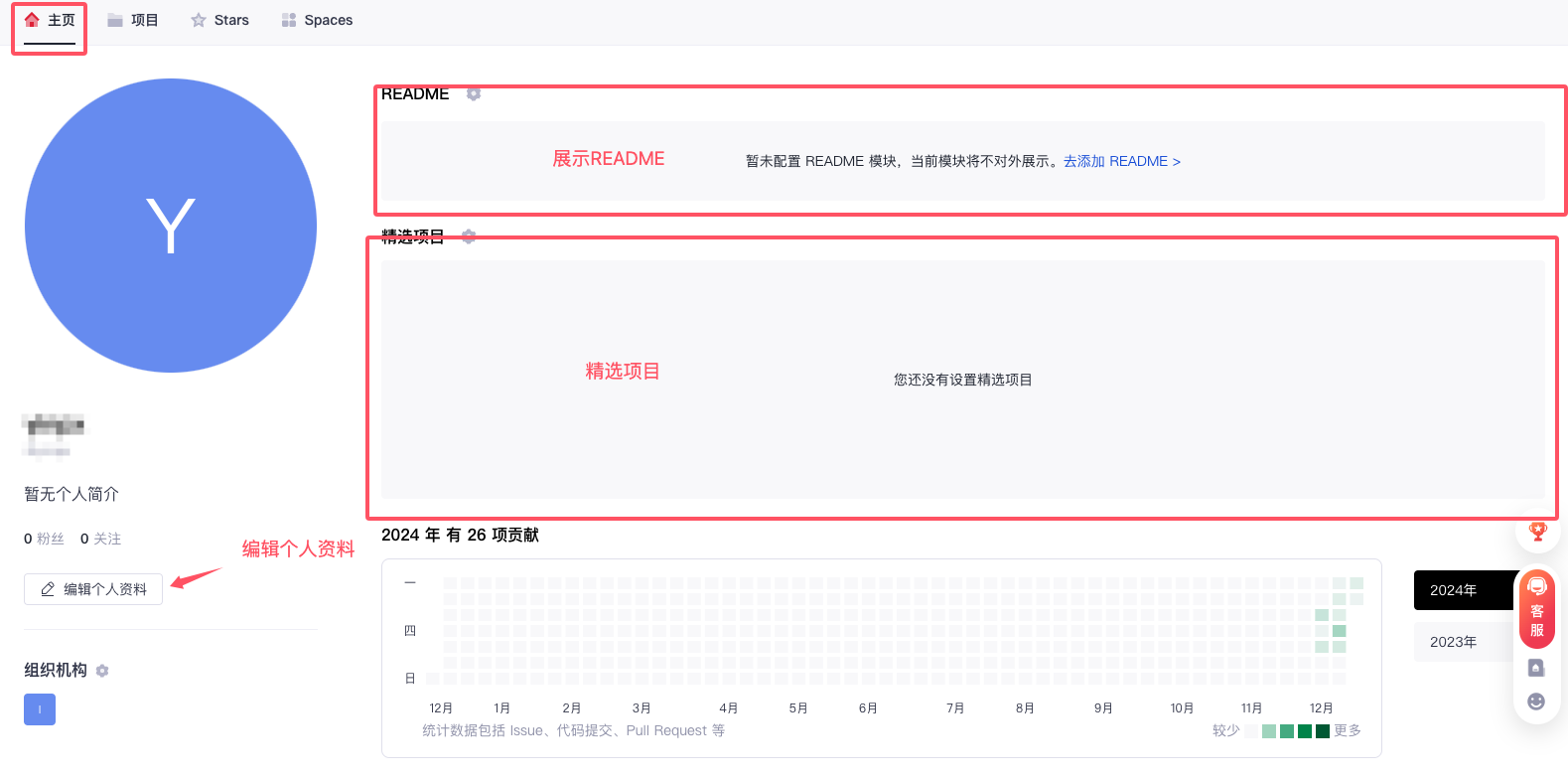Open the blue organization thumbnail under 组织机构
1568x781 pixels.
coord(40,709)
